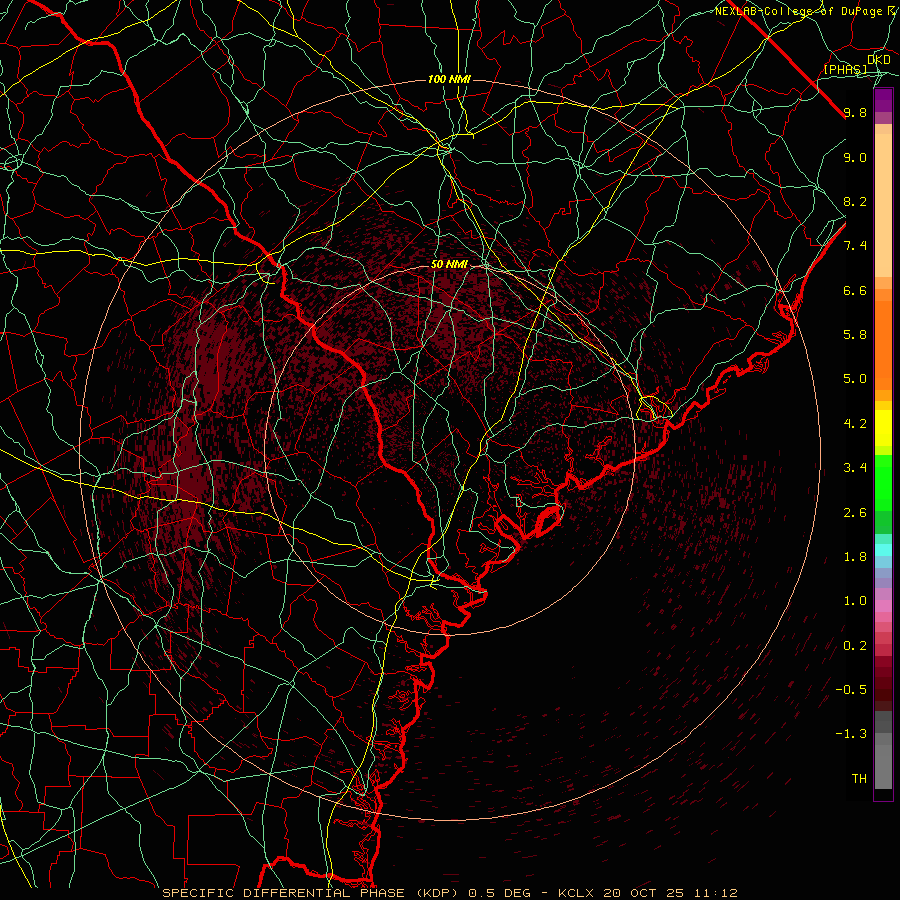The width and height of the screenshot is (900, 900).
Task: Click the gray TH band of the color bar
Action: (883, 766)
